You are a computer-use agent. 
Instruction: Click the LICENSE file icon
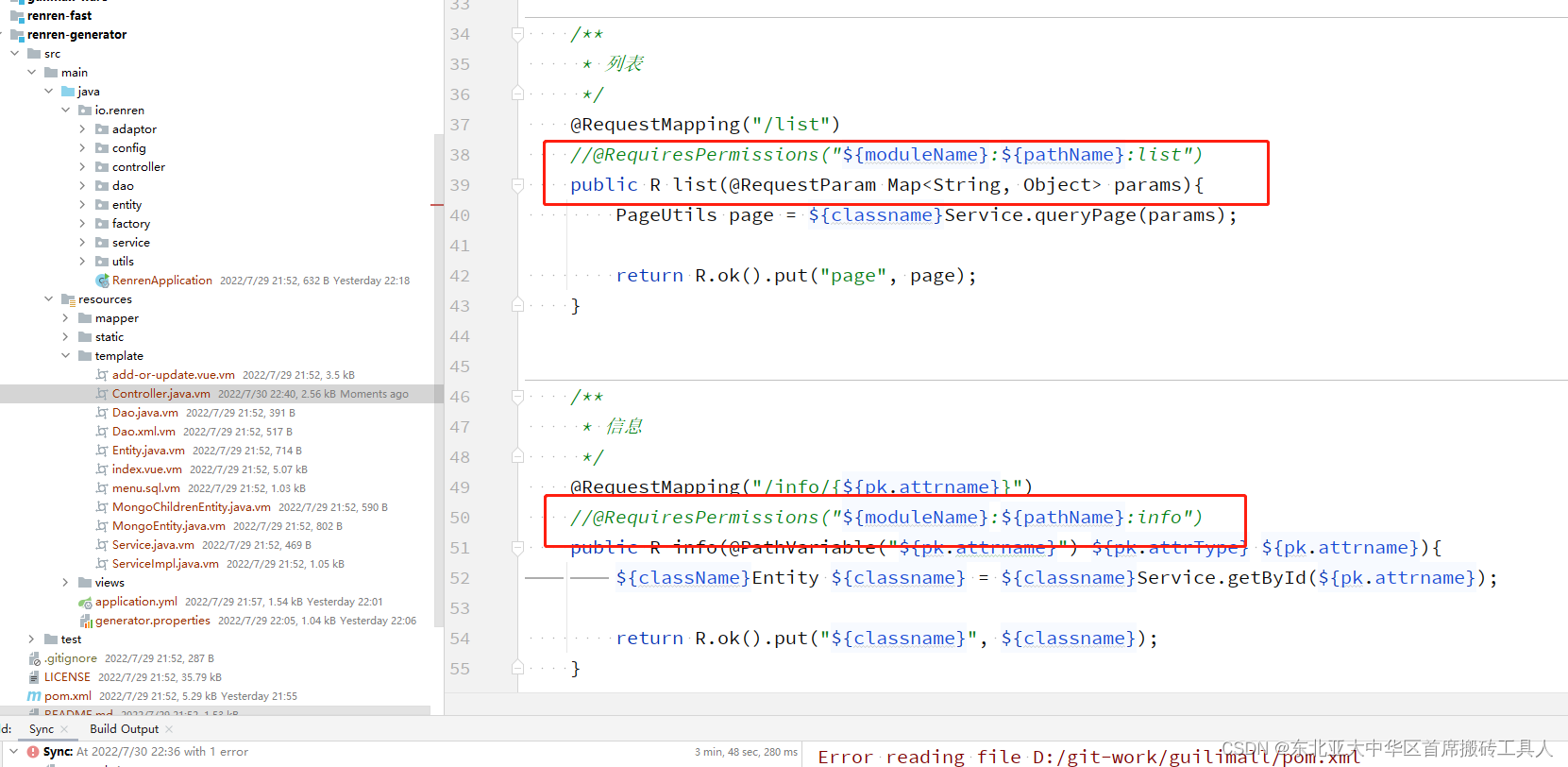pos(35,677)
